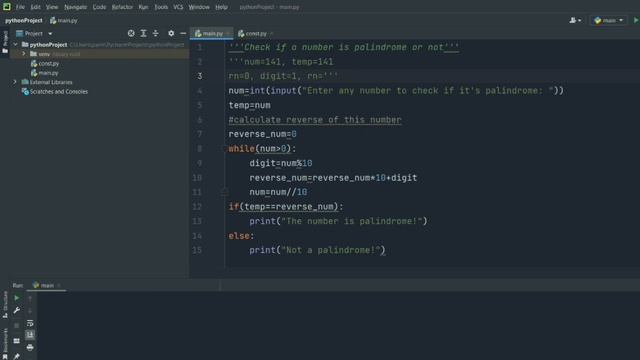The width and height of the screenshot is (640, 360).
Task: Collapse all items in Project panel toolbar
Action: tap(156, 33)
